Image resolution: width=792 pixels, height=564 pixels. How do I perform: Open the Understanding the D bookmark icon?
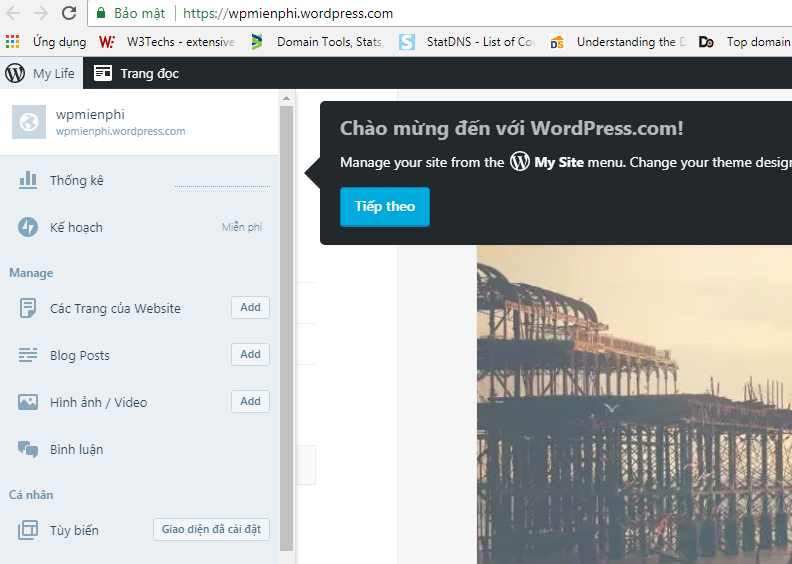tap(557, 42)
